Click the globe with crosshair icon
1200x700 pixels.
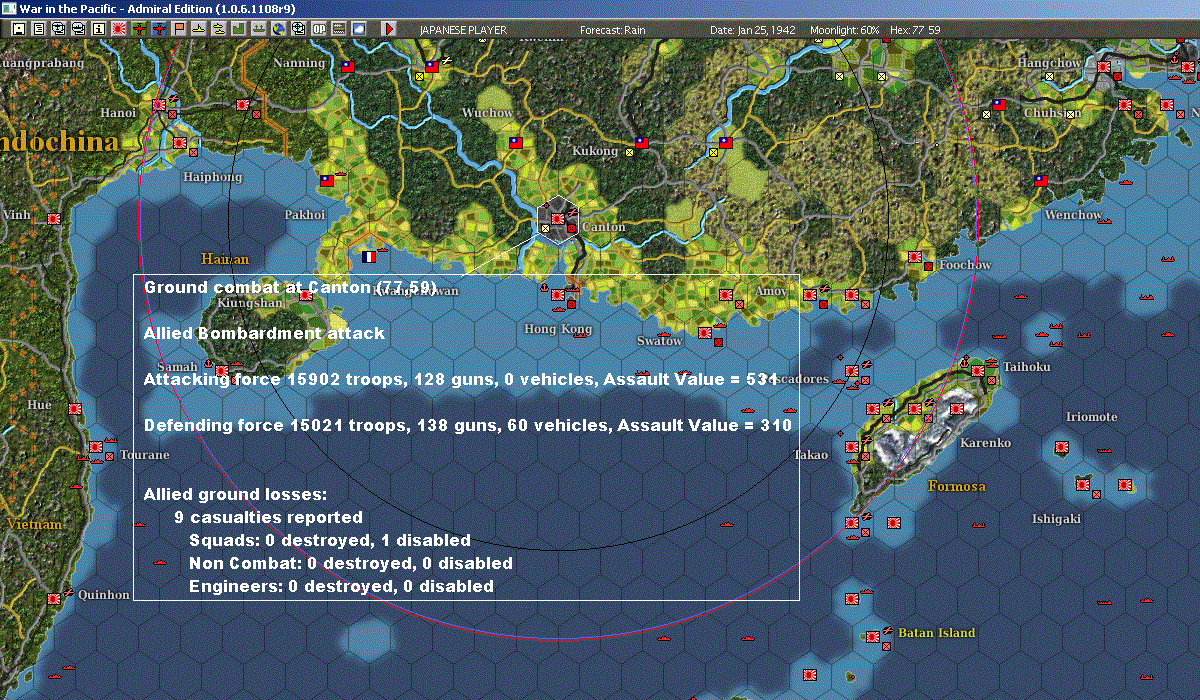click(298, 29)
